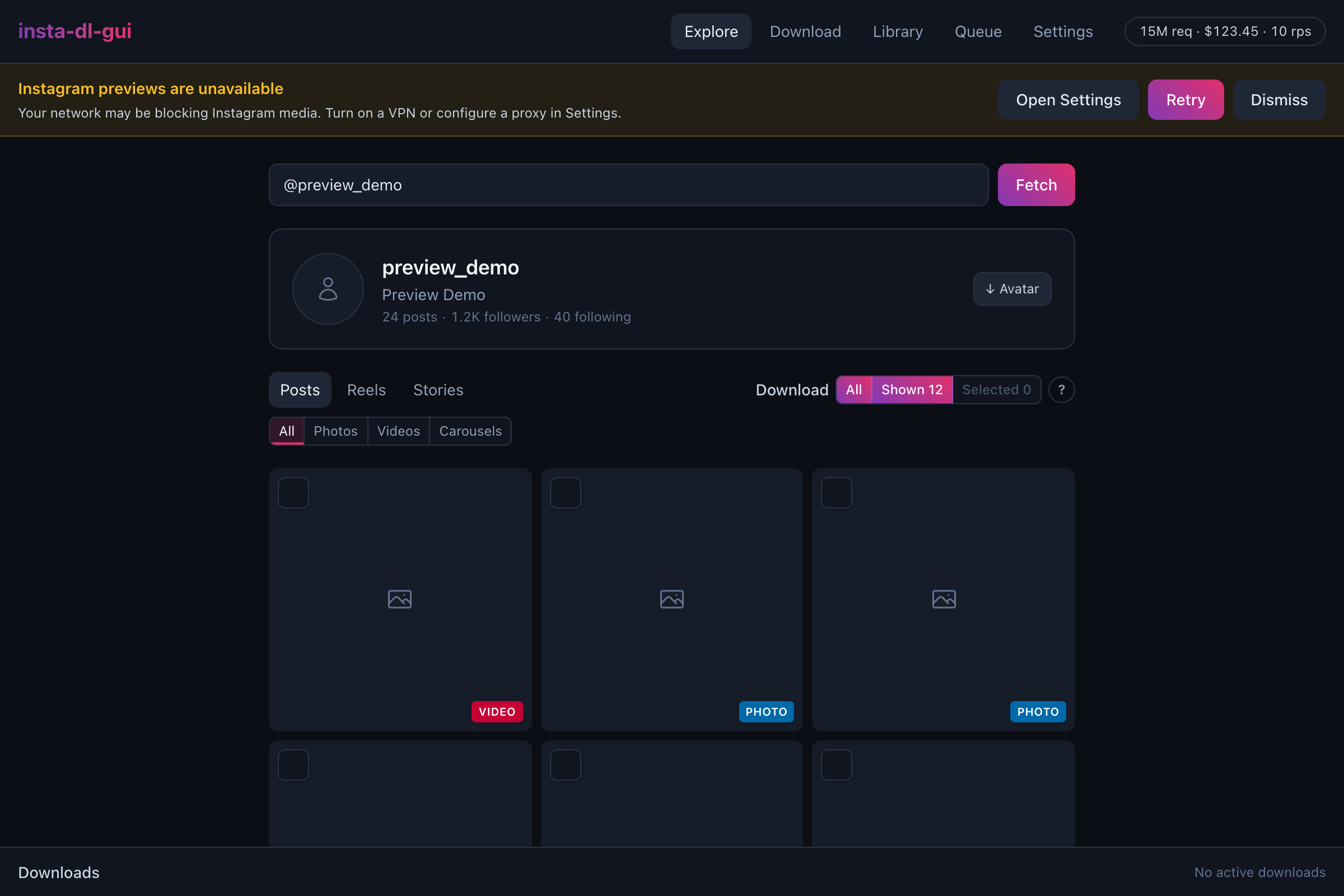This screenshot has height=896, width=1344.
Task: Click 'No active downloads' status text
Action: point(1260,872)
